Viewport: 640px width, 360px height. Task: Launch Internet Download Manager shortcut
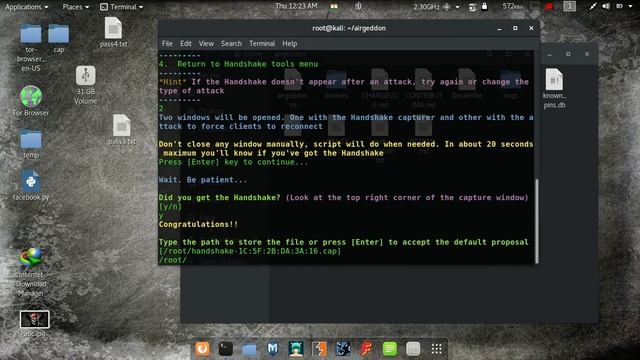(x=31, y=271)
